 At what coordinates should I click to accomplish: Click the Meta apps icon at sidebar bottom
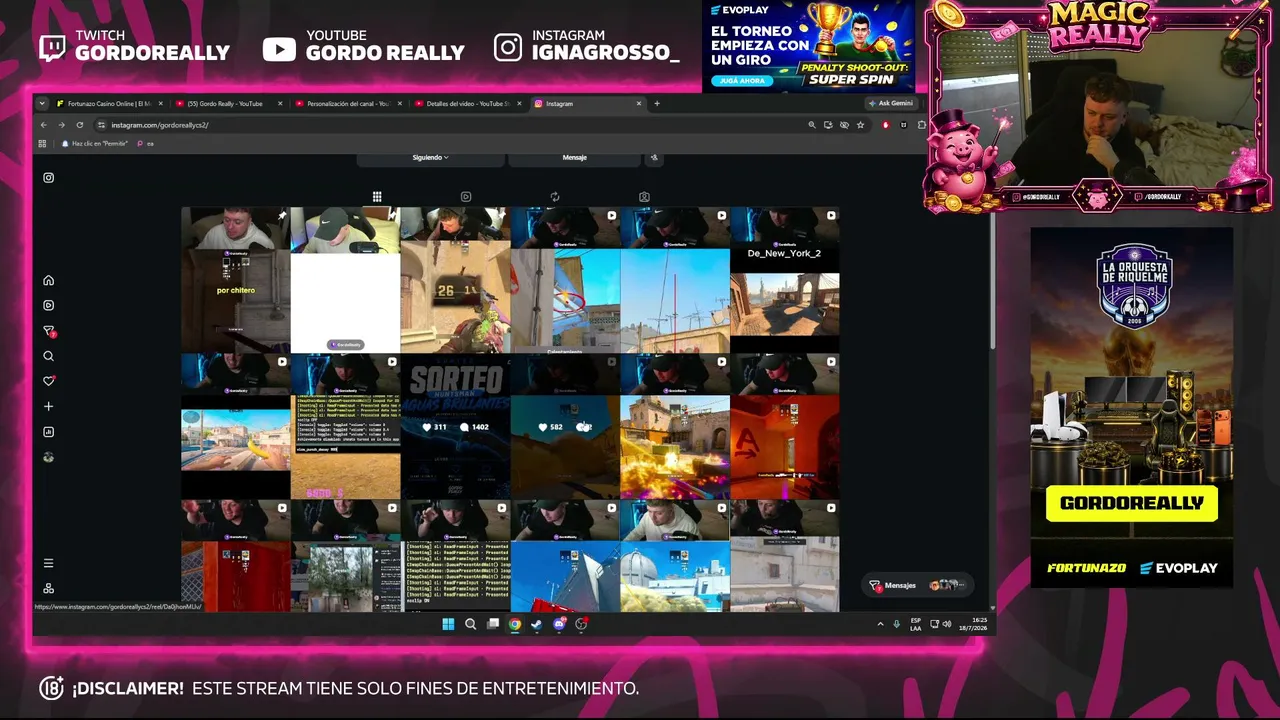coord(48,588)
